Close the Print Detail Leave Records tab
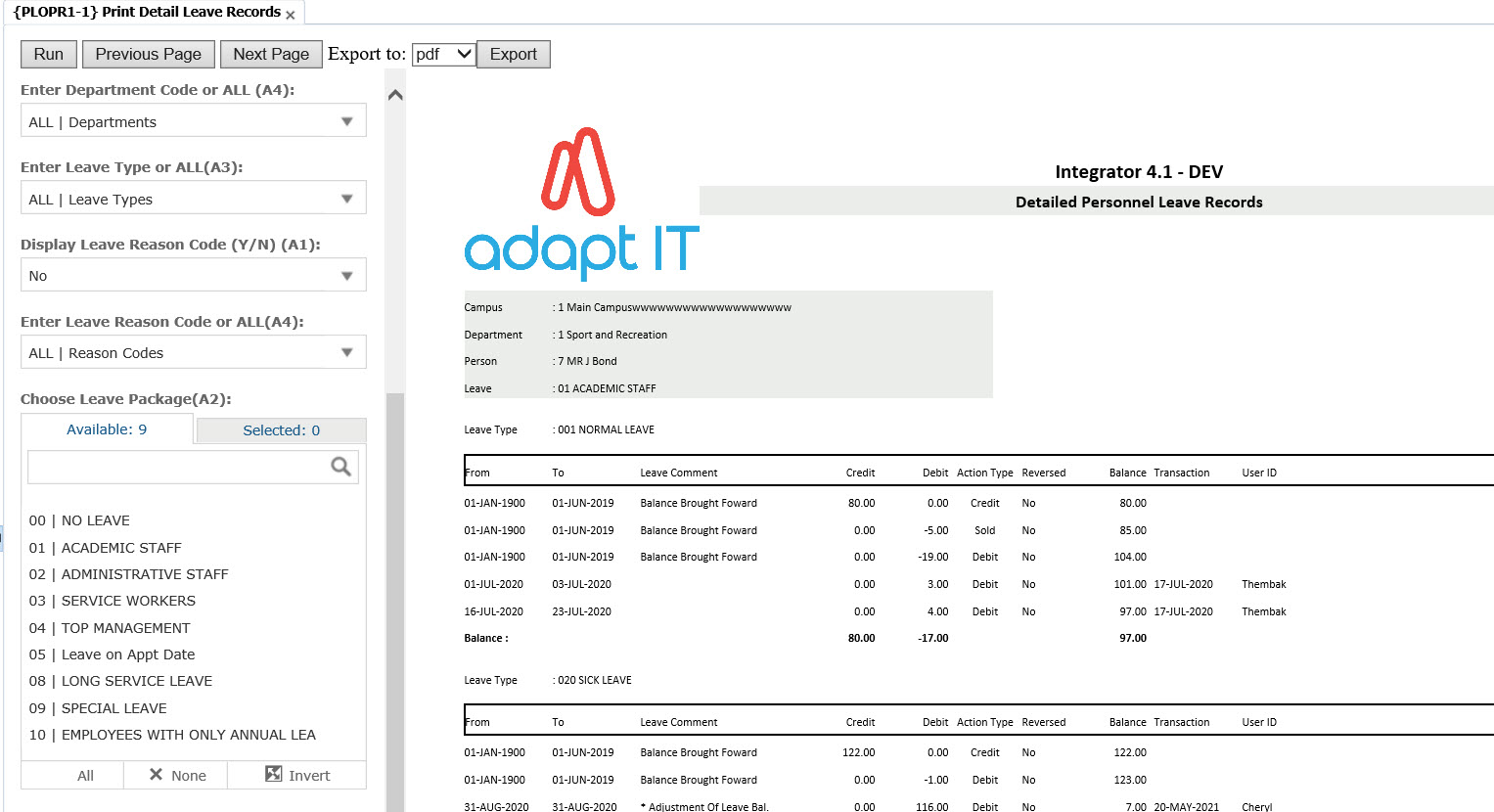This screenshot has height=812, width=1494. pos(291,15)
